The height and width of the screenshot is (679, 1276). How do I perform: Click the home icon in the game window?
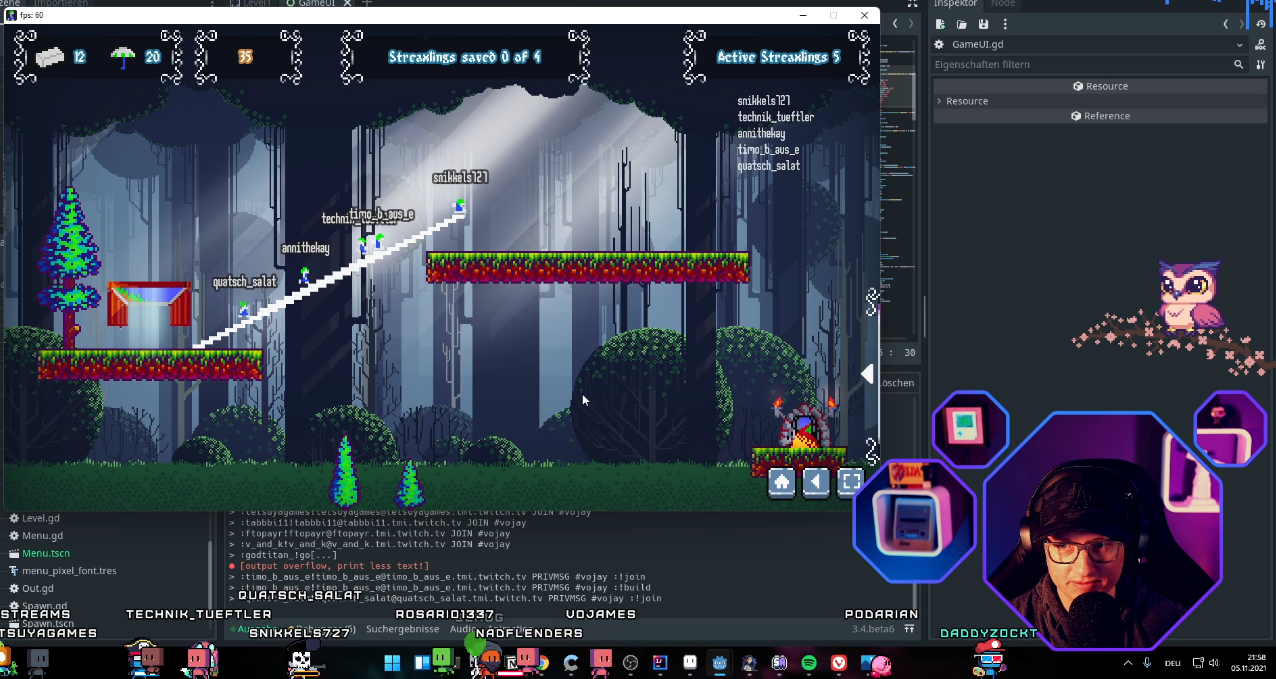coord(782,481)
